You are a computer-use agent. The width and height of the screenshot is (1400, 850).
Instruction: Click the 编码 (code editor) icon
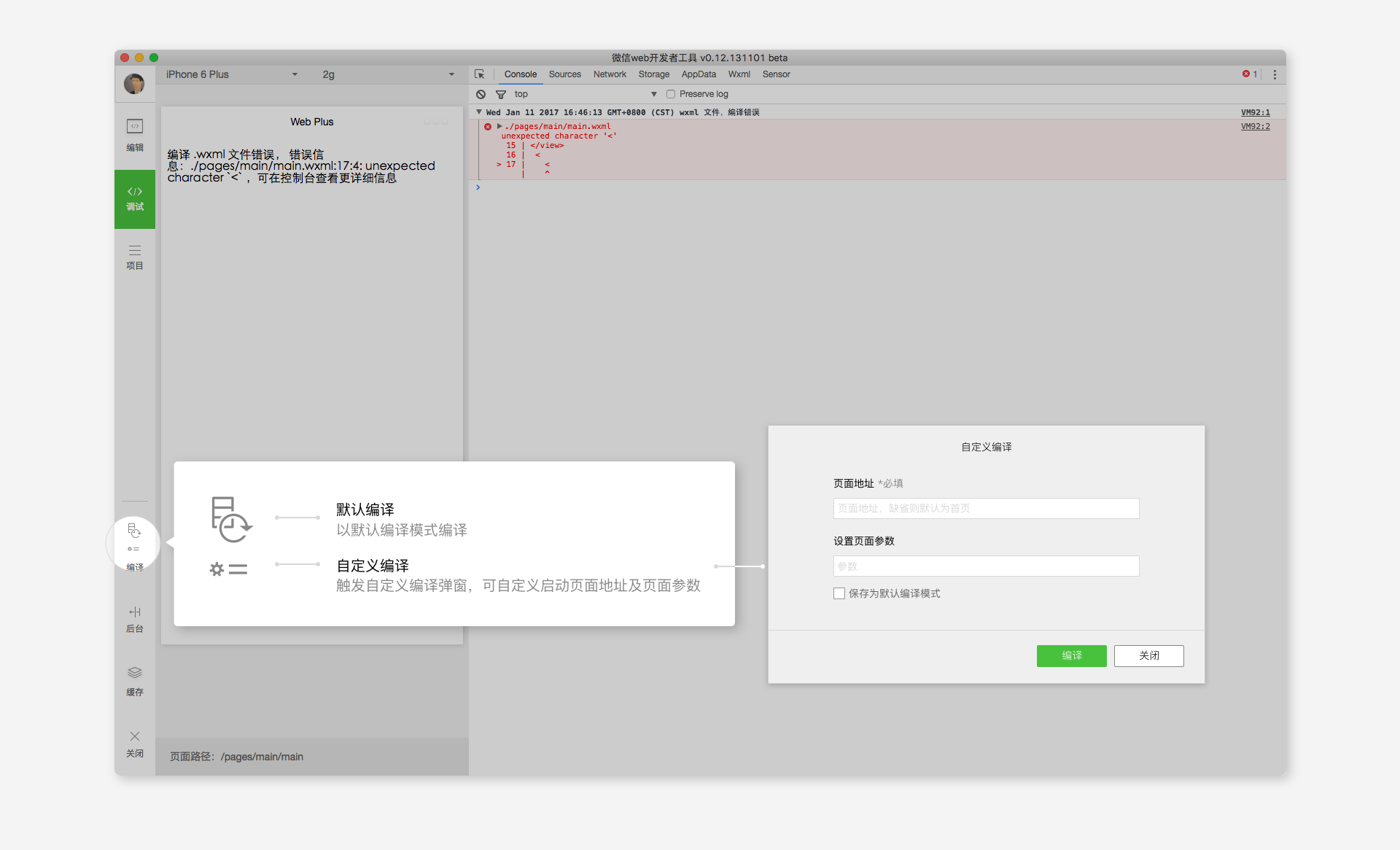pos(134,128)
